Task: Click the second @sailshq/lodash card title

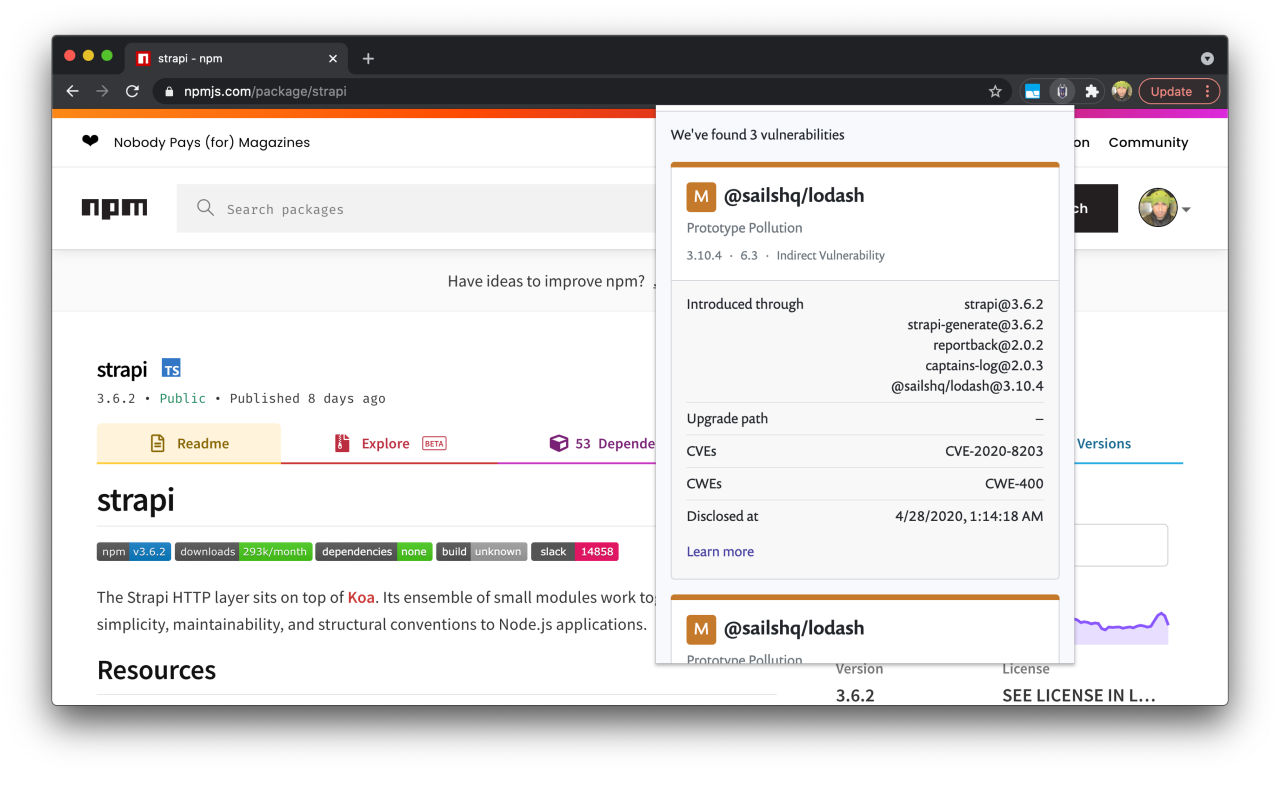Action: click(x=794, y=629)
